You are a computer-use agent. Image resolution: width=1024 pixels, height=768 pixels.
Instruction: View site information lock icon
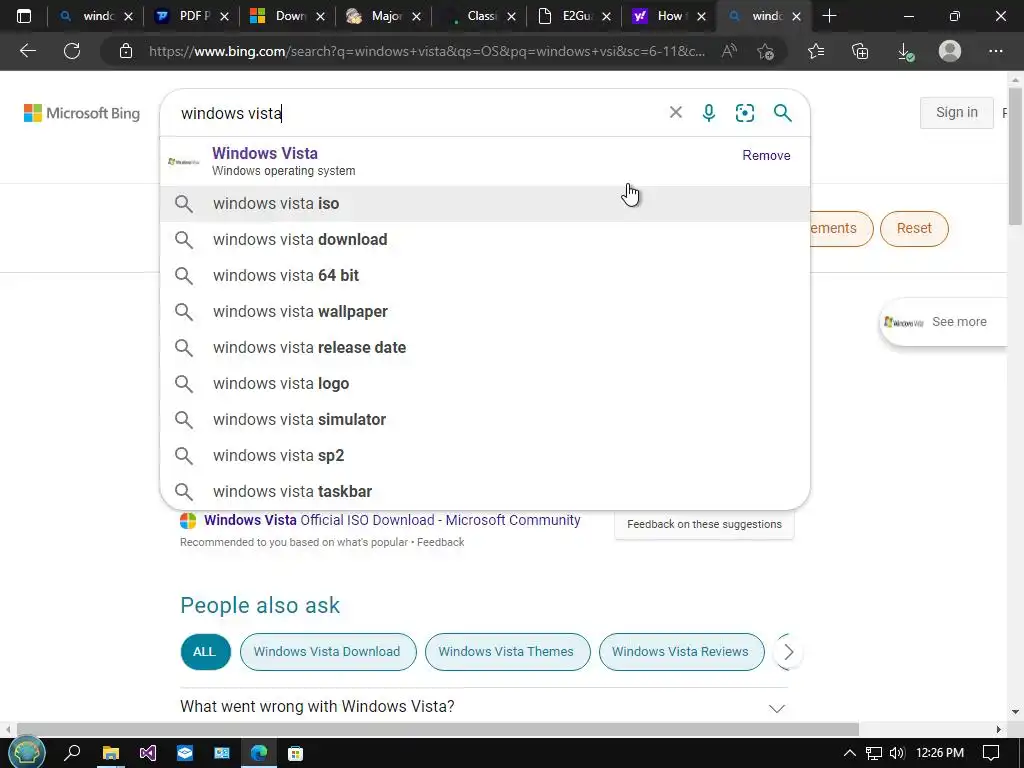126,51
